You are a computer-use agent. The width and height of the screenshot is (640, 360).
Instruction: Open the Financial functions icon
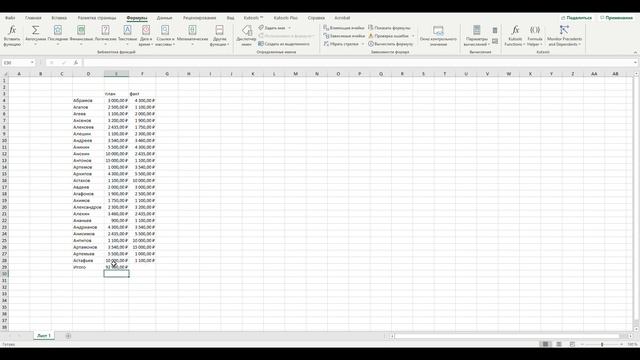(x=81, y=30)
